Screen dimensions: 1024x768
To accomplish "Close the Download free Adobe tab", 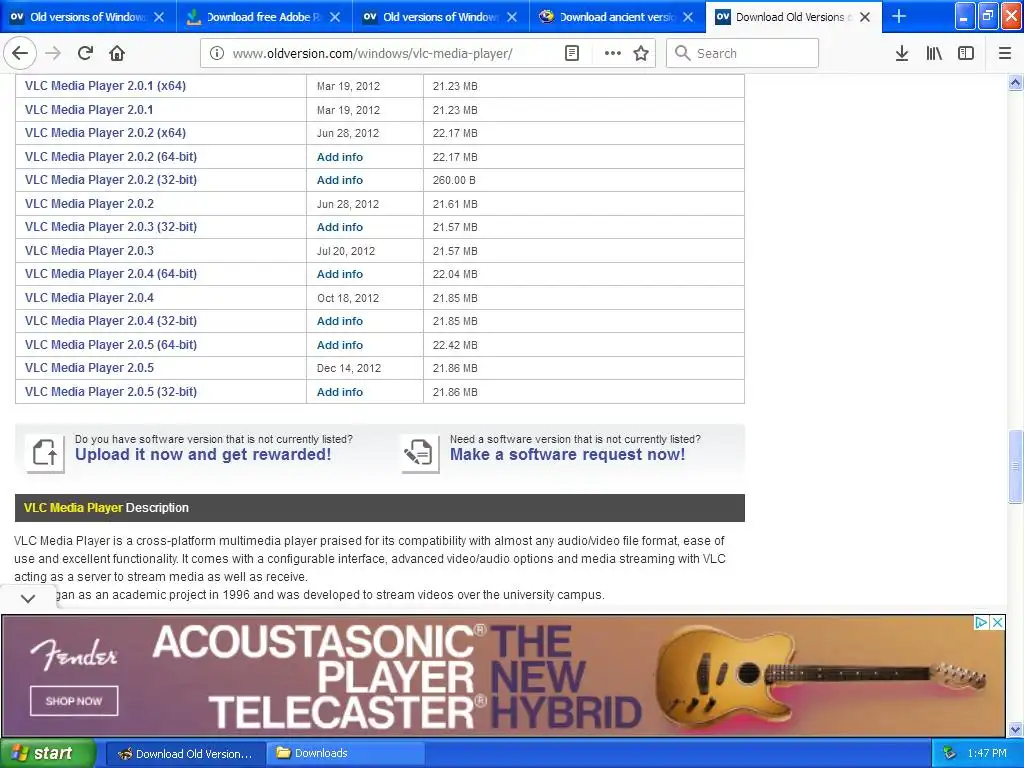I will tap(335, 17).
